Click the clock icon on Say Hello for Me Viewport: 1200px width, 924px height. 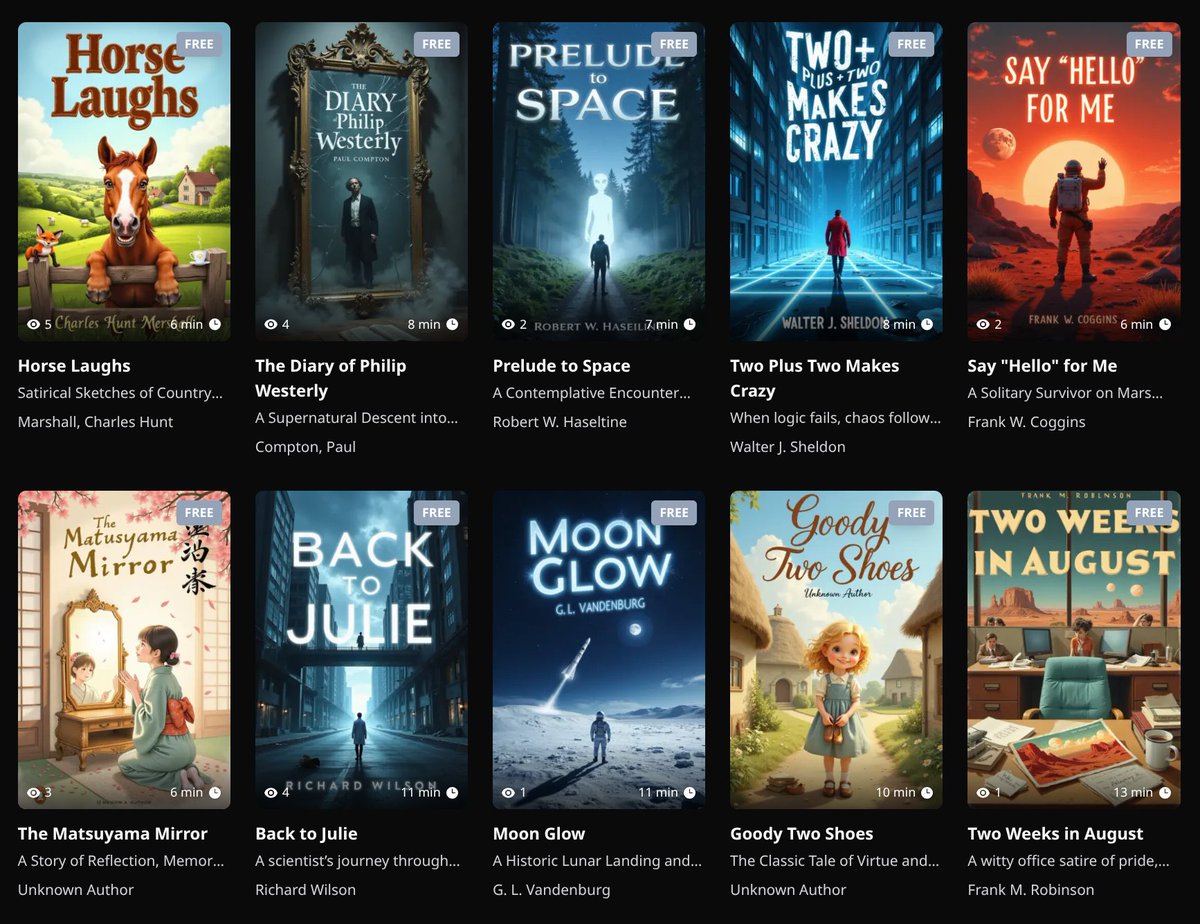point(1165,324)
